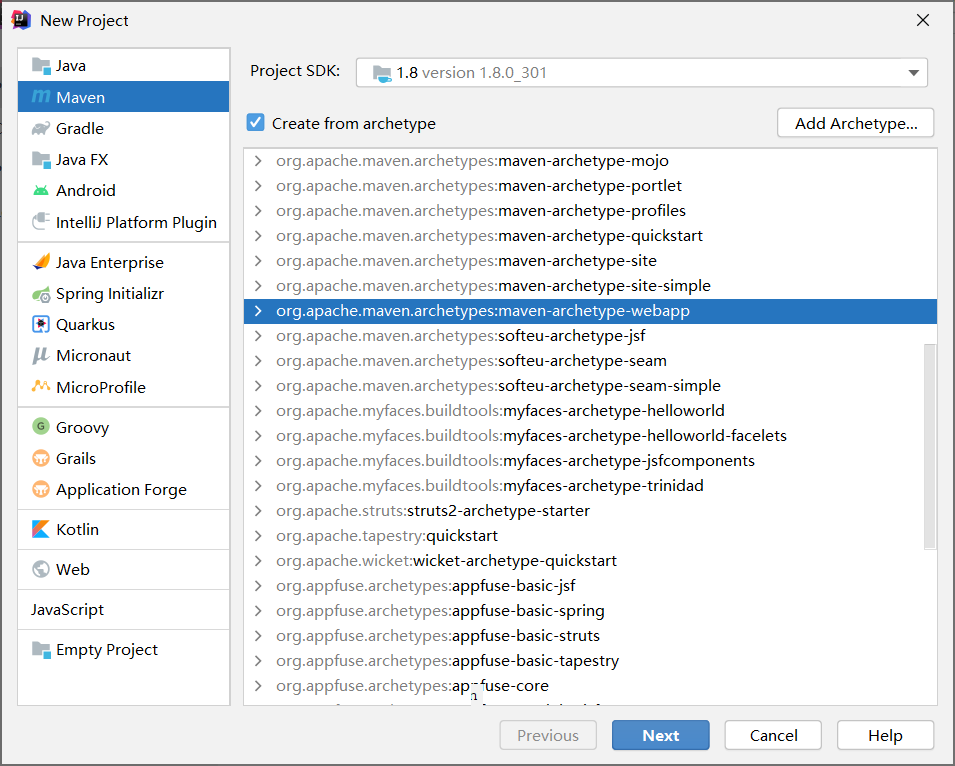Expand myfaces-archetype-helloworld chevron

pos(258,410)
